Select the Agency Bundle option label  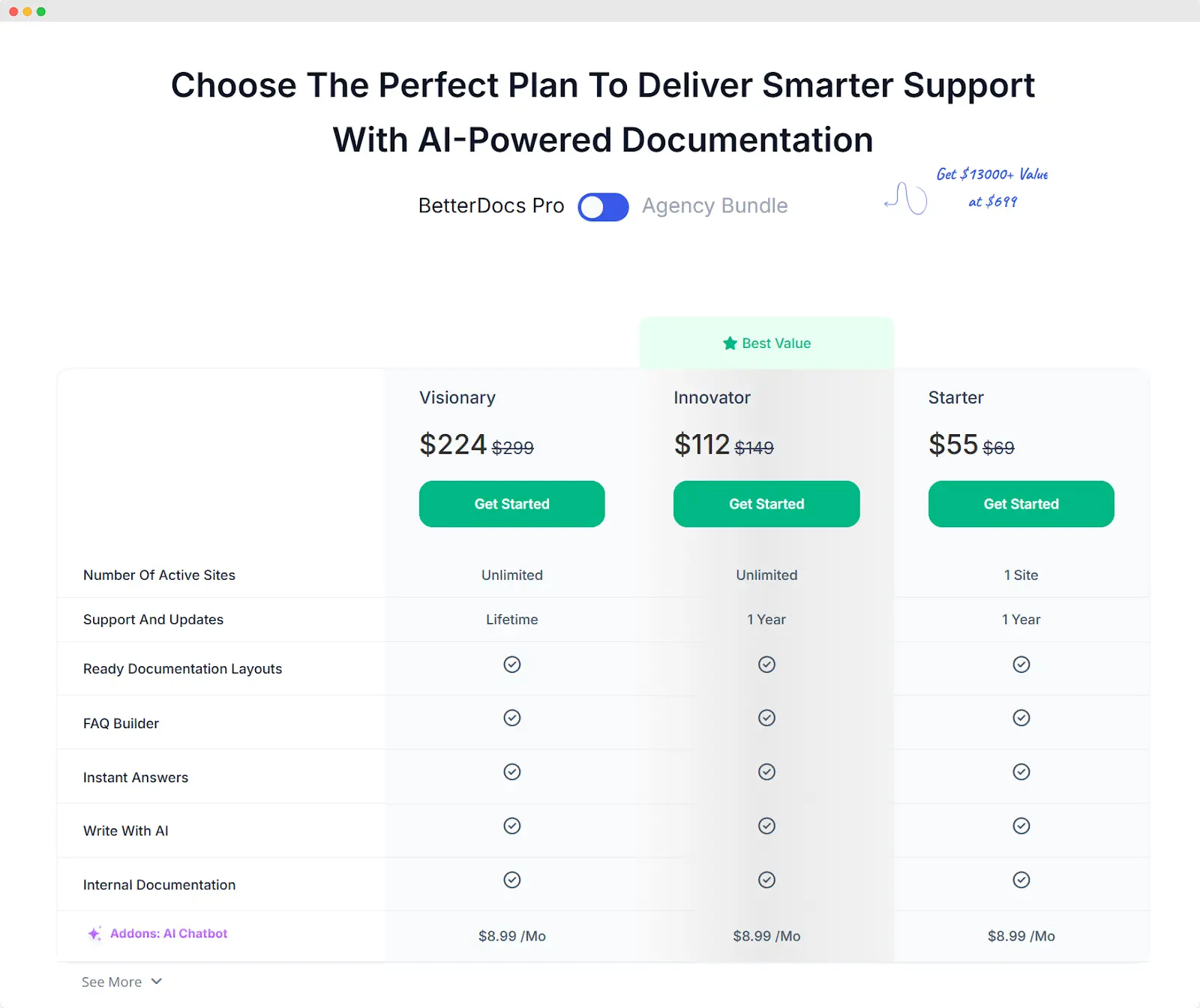(715, 206)
